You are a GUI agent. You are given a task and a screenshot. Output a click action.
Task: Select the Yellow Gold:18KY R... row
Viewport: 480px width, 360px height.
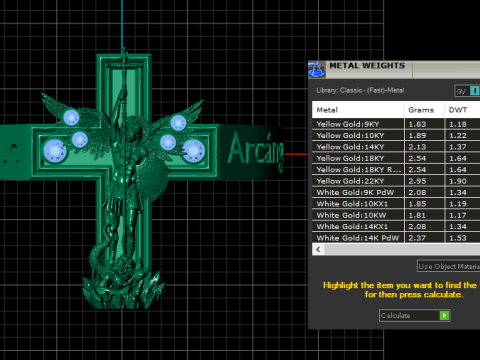pos(396,169)
